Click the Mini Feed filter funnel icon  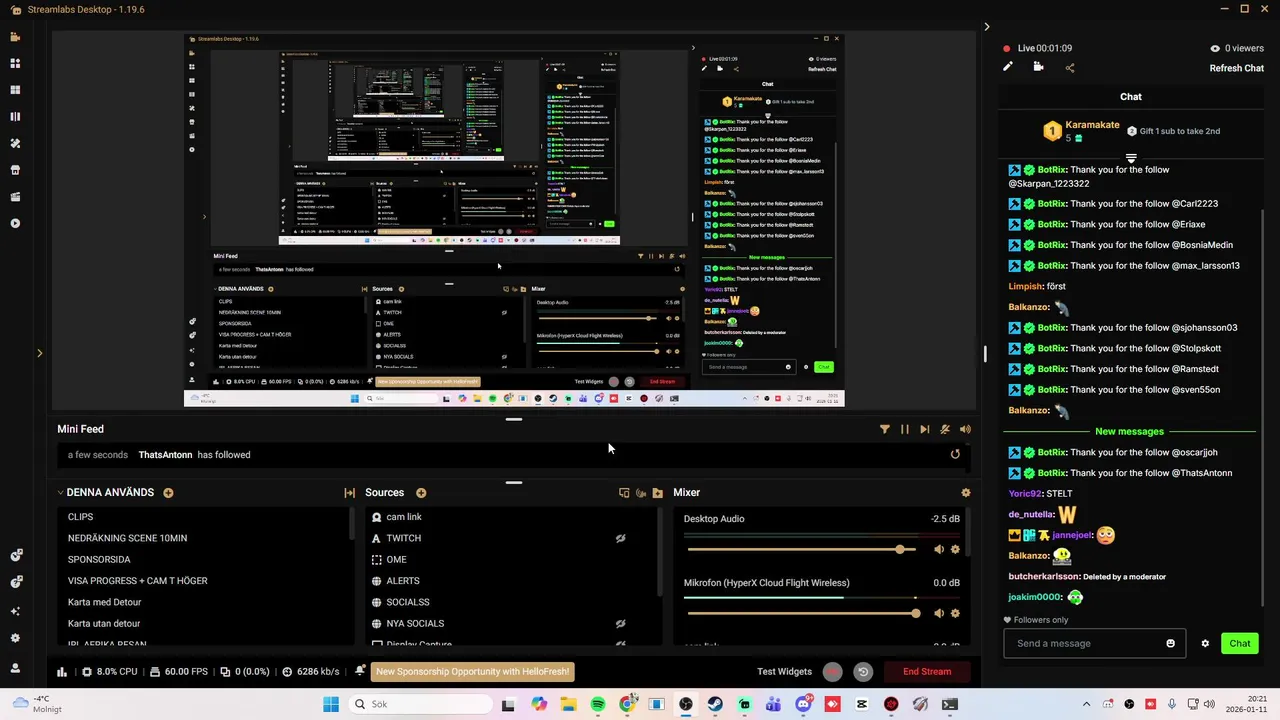tap(884, 429)
